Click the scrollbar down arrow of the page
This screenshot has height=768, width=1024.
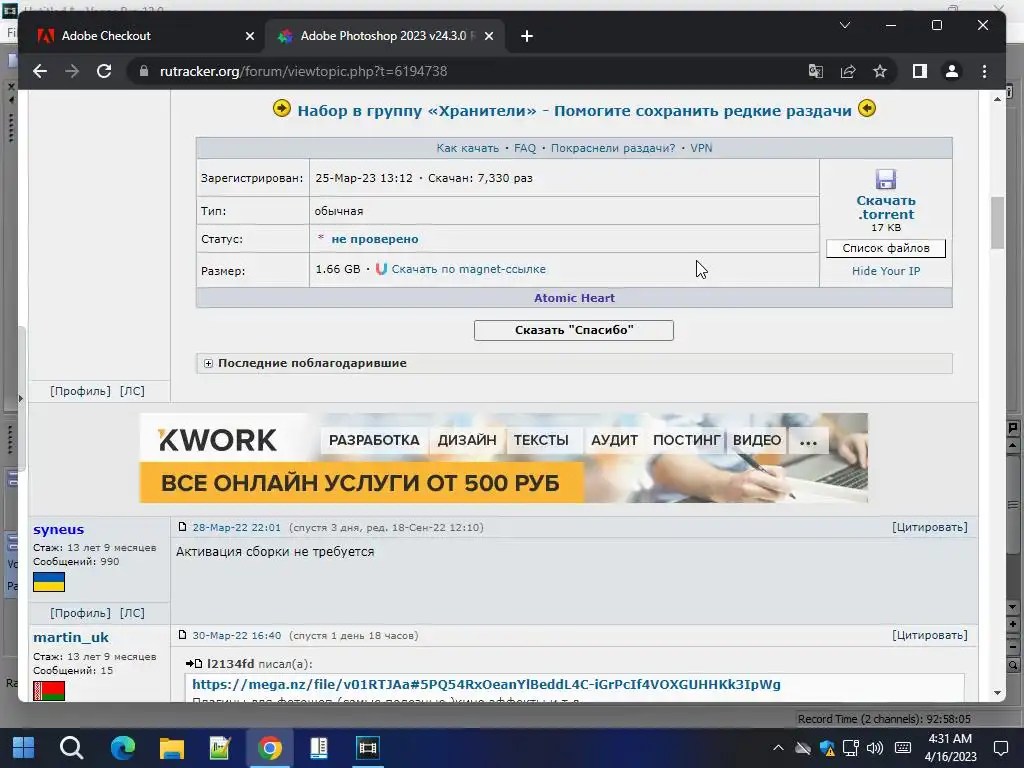(x=997, y=693)
